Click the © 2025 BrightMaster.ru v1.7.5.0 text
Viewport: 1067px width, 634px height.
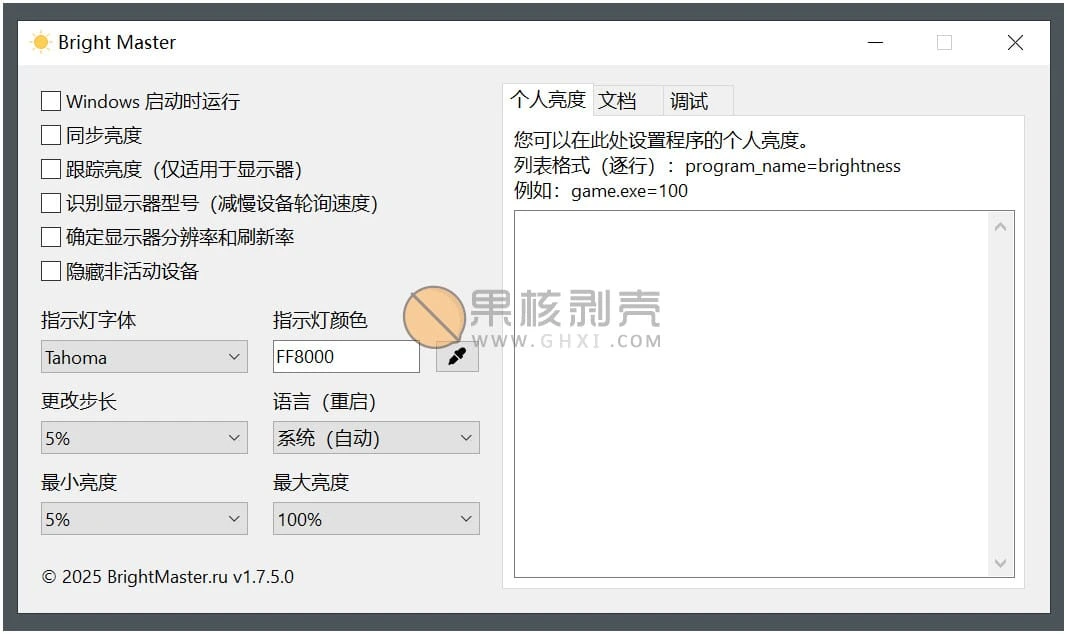[x=167, y=577]
